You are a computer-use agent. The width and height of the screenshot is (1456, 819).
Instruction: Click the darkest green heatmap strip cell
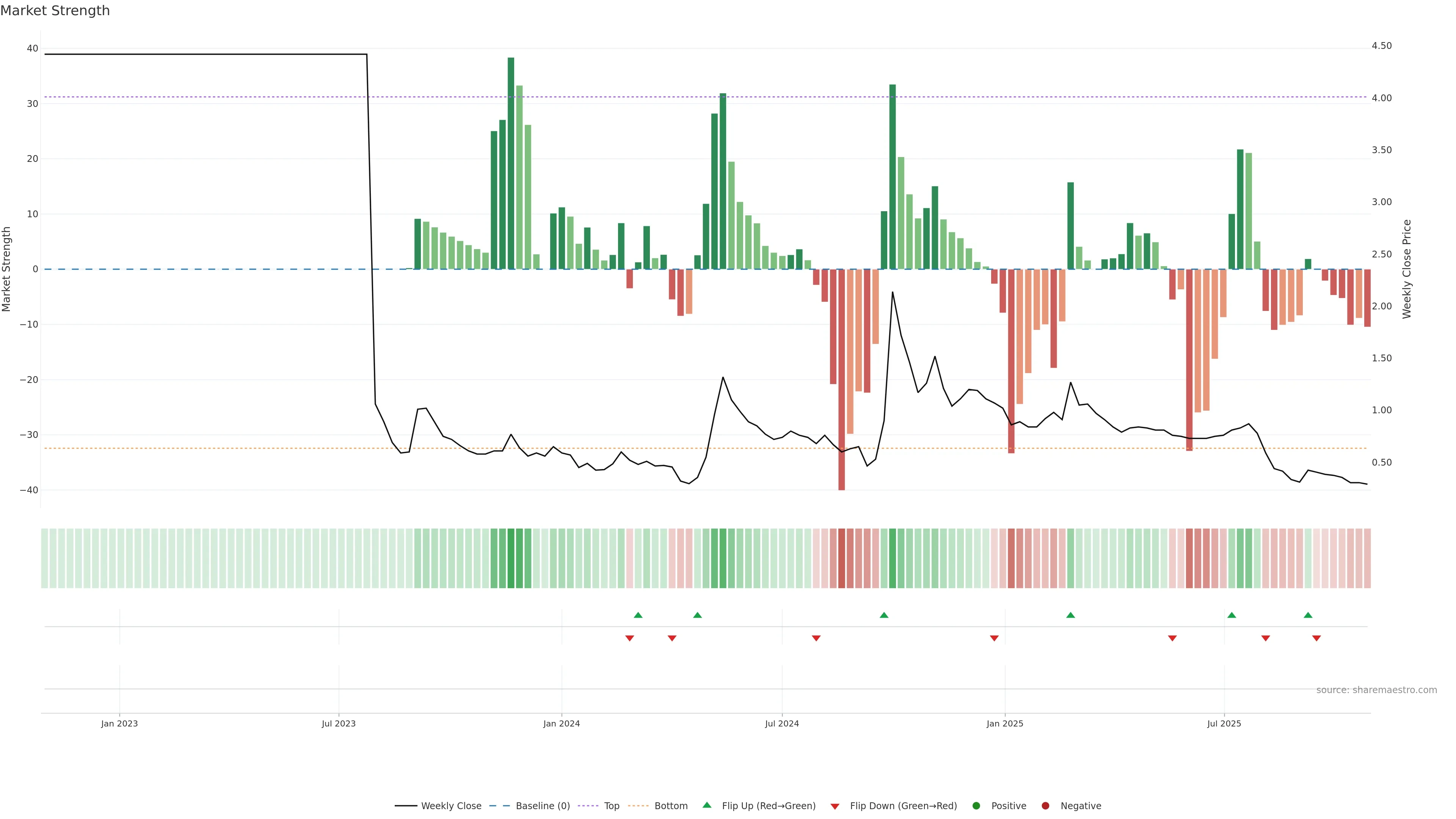[511, 559]
